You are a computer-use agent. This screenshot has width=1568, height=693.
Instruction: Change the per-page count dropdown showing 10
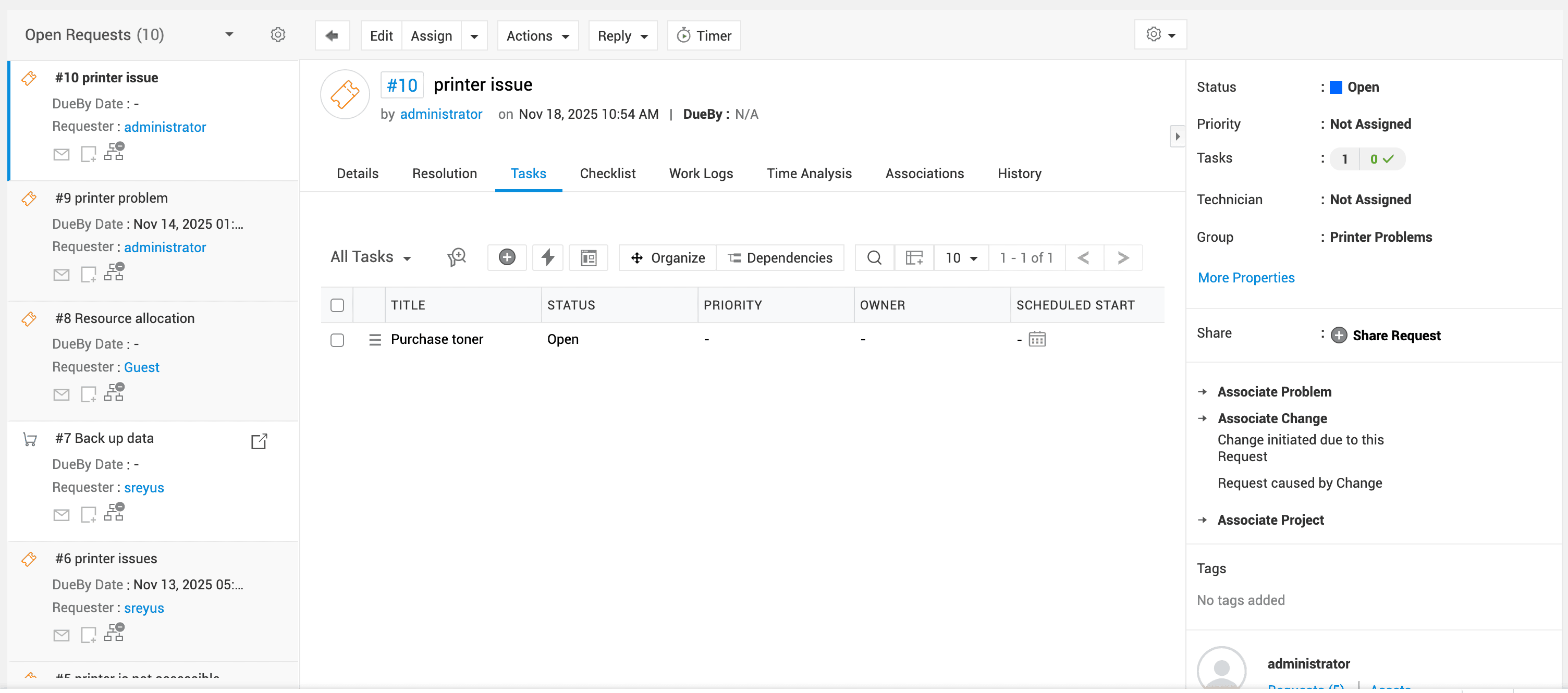point(961,257)
